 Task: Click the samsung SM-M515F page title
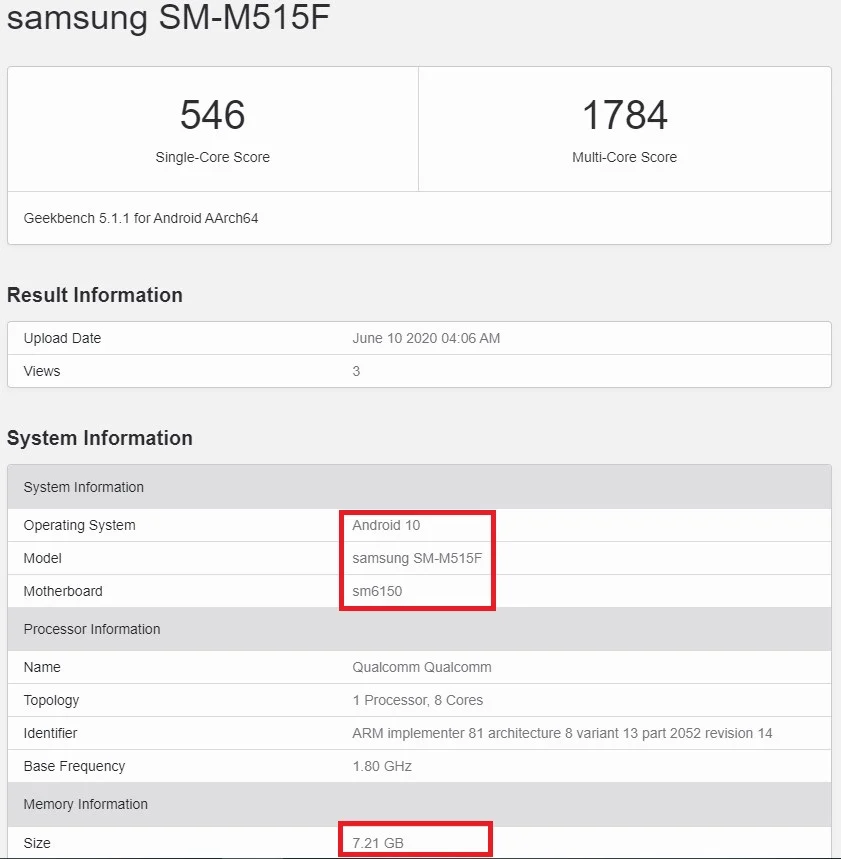click(x=168, y=17)
